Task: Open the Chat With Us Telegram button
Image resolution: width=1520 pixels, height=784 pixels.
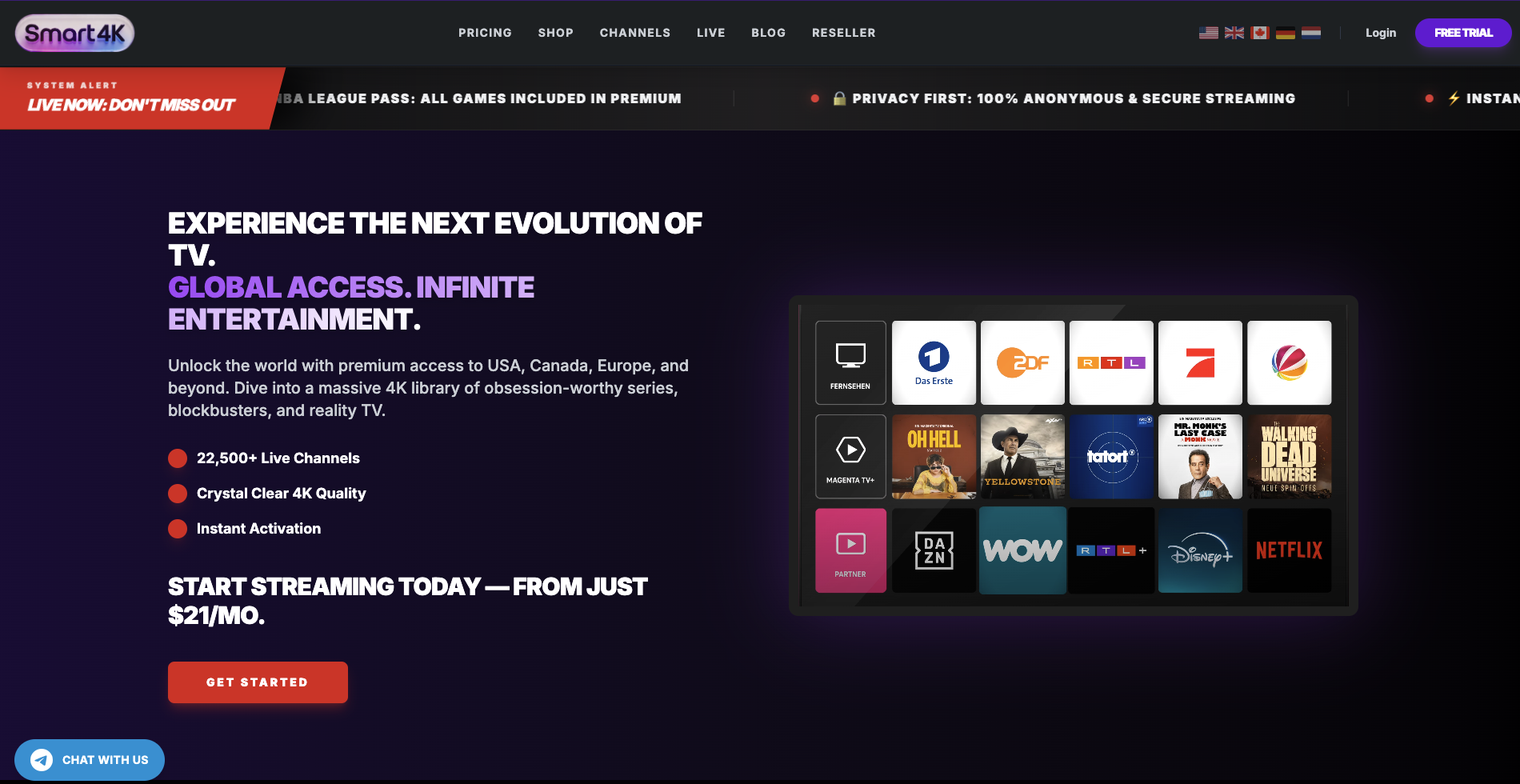Action: (x=90, y=760)
